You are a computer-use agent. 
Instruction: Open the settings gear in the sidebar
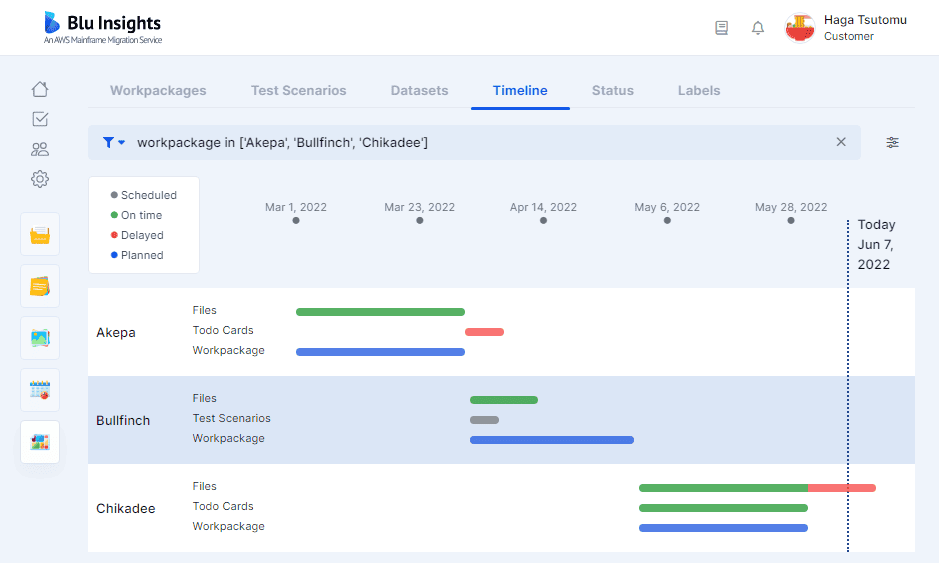[x=40, y=179]
